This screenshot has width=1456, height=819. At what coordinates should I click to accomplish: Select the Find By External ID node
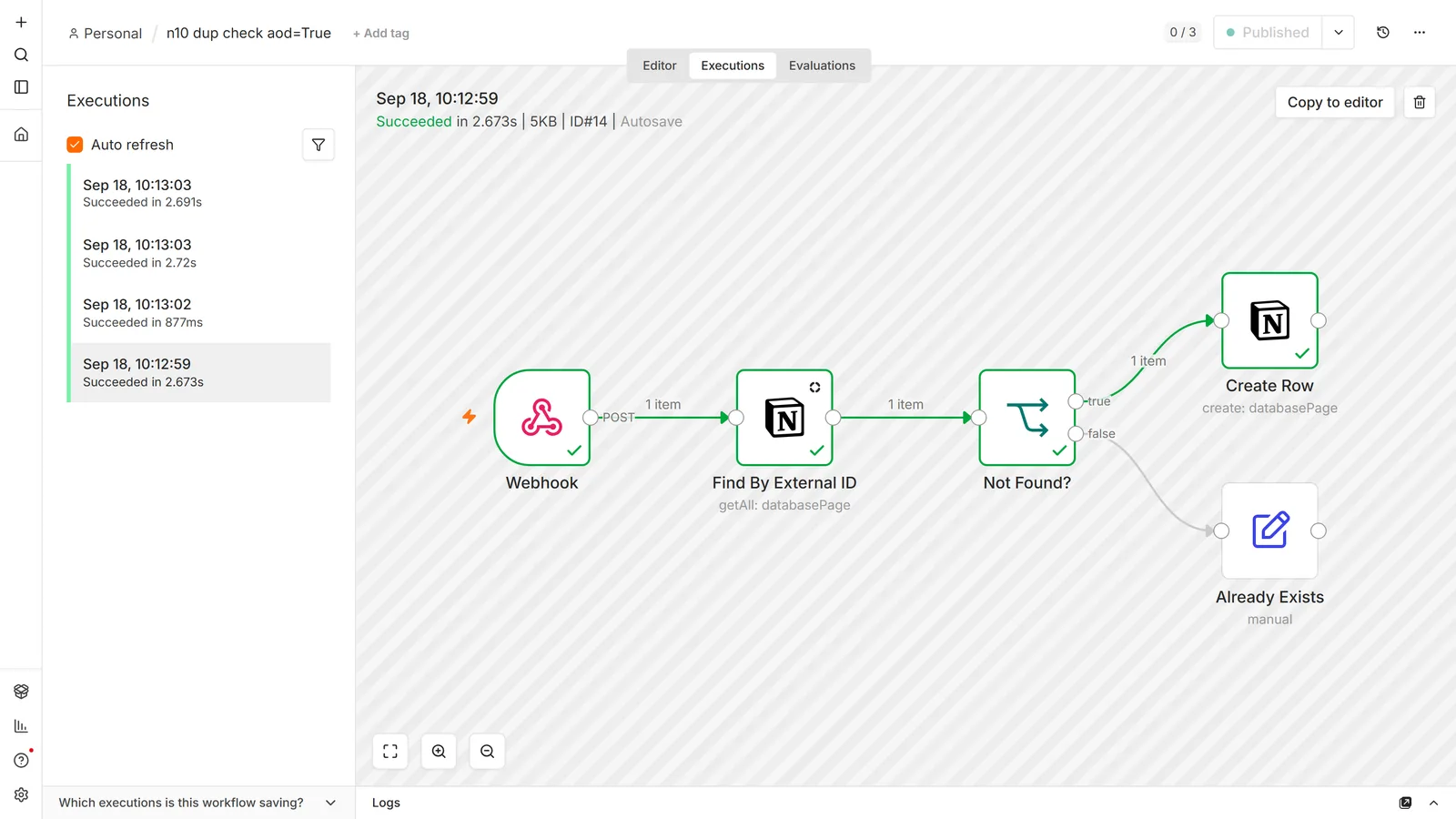784,418
